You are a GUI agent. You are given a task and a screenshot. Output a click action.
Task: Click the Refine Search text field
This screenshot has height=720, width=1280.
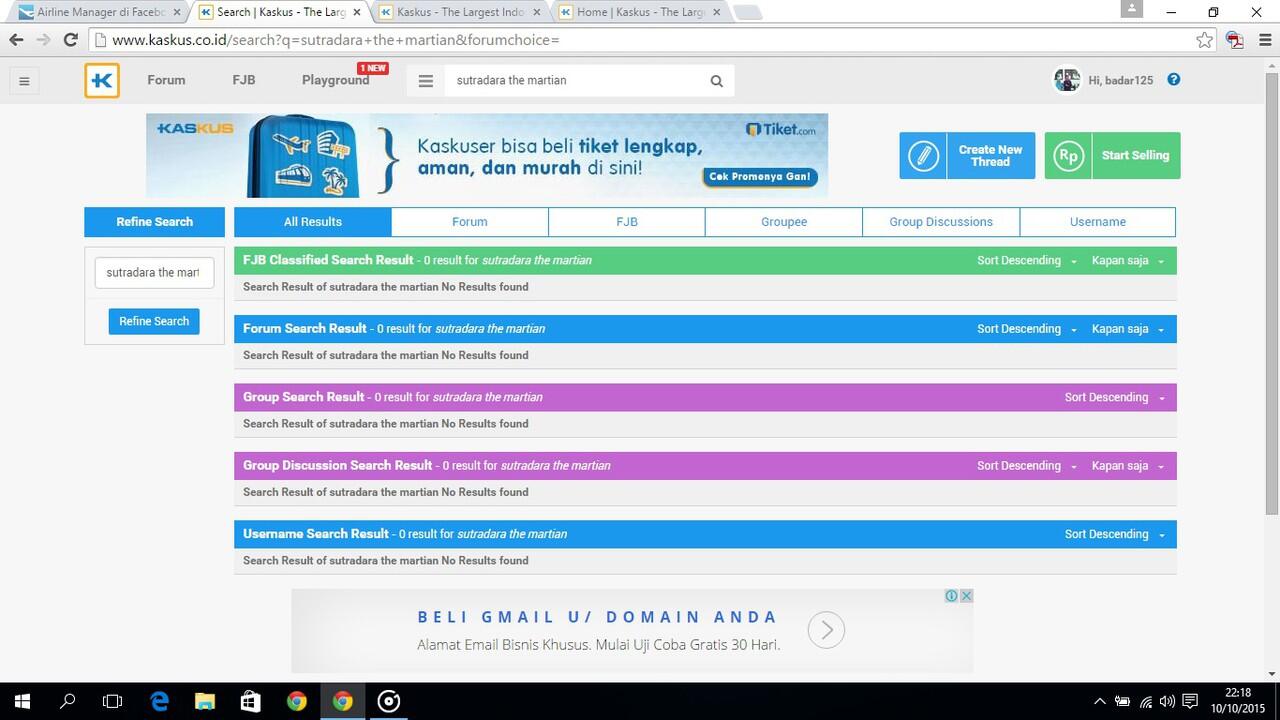[154, 272]
